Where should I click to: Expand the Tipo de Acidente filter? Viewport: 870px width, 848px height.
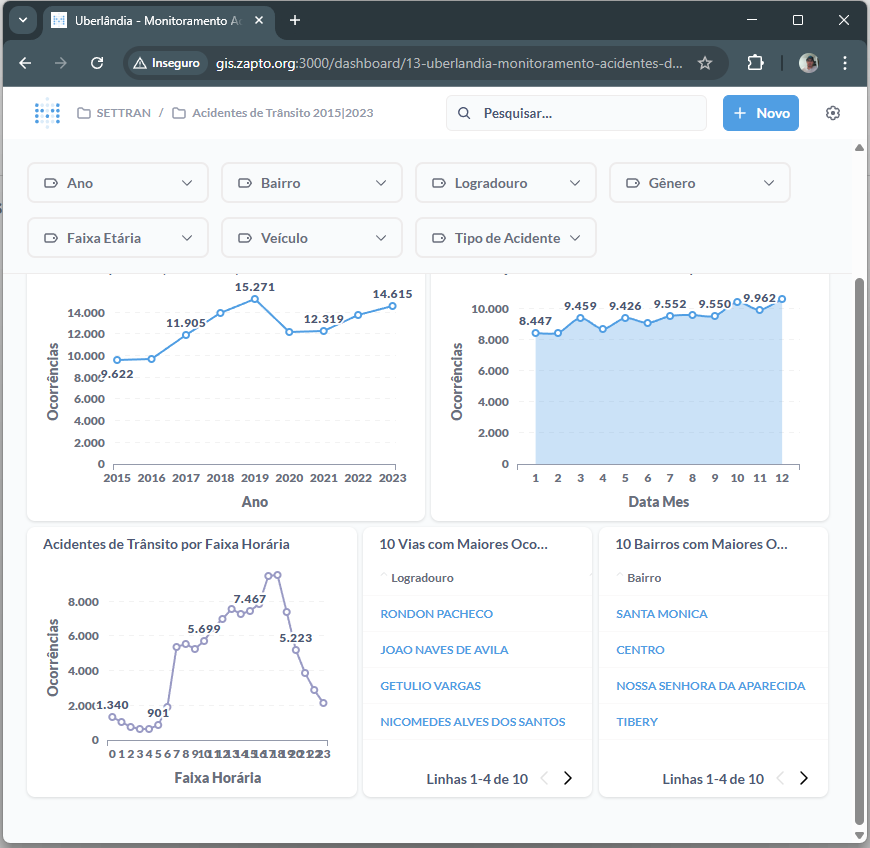505,238
